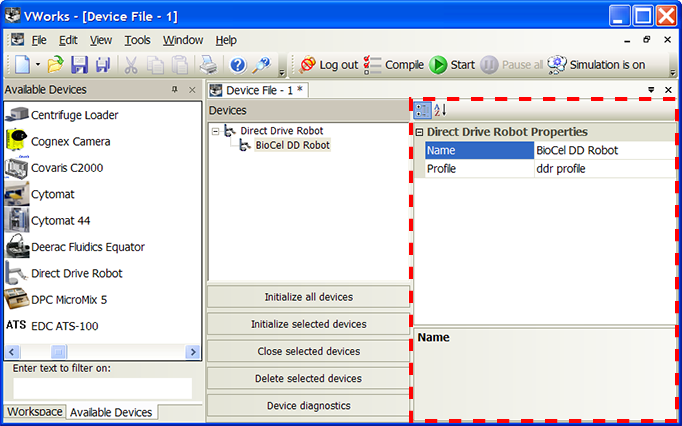Select the Cytomat 44 device icon
The width and height of the screenshot is (682, 426).
[17, 220]
